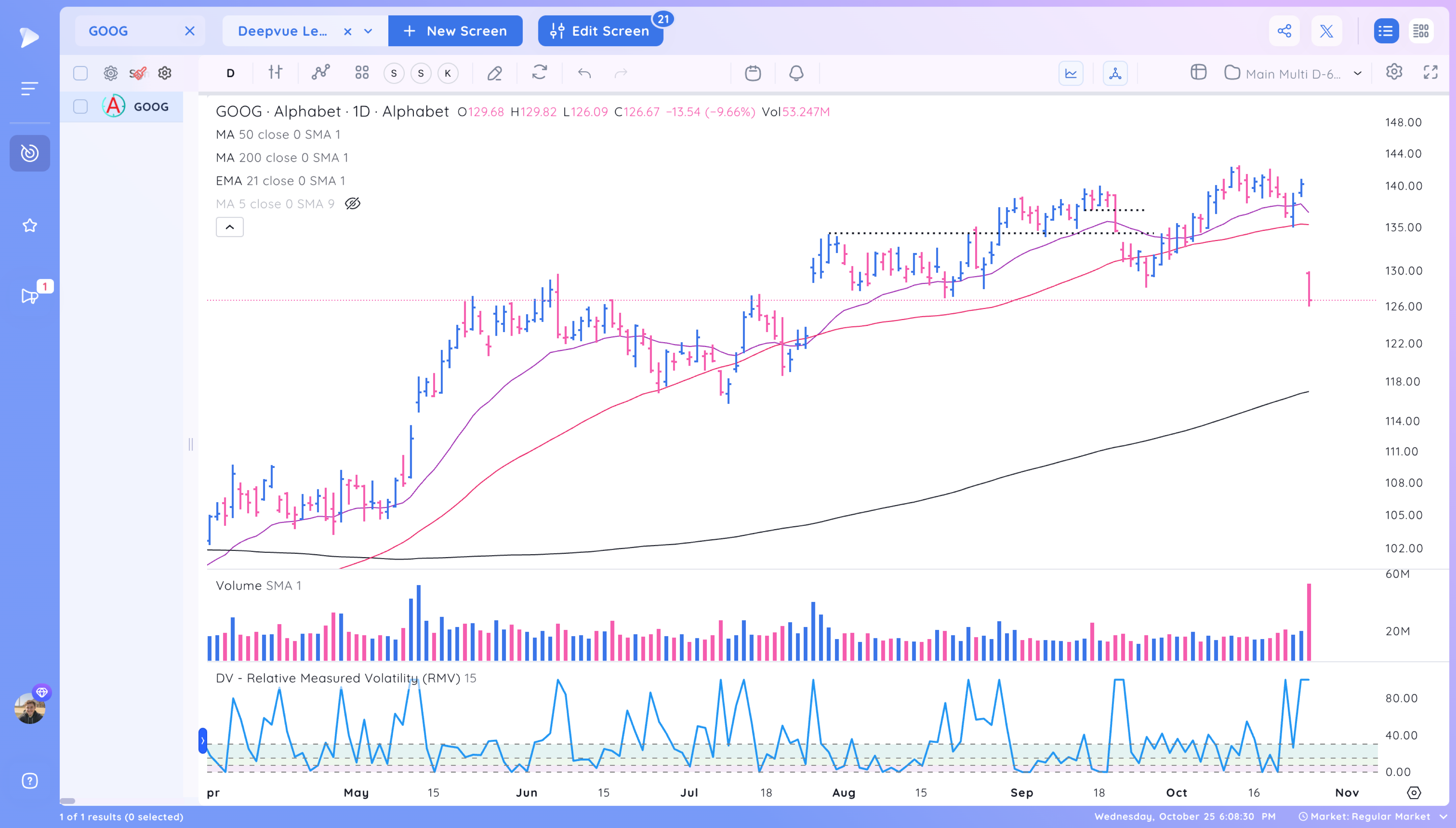Click the horizontal scrollbar under the watchlist
Screen dimensions: 1456x828
[x=67, y=801]
